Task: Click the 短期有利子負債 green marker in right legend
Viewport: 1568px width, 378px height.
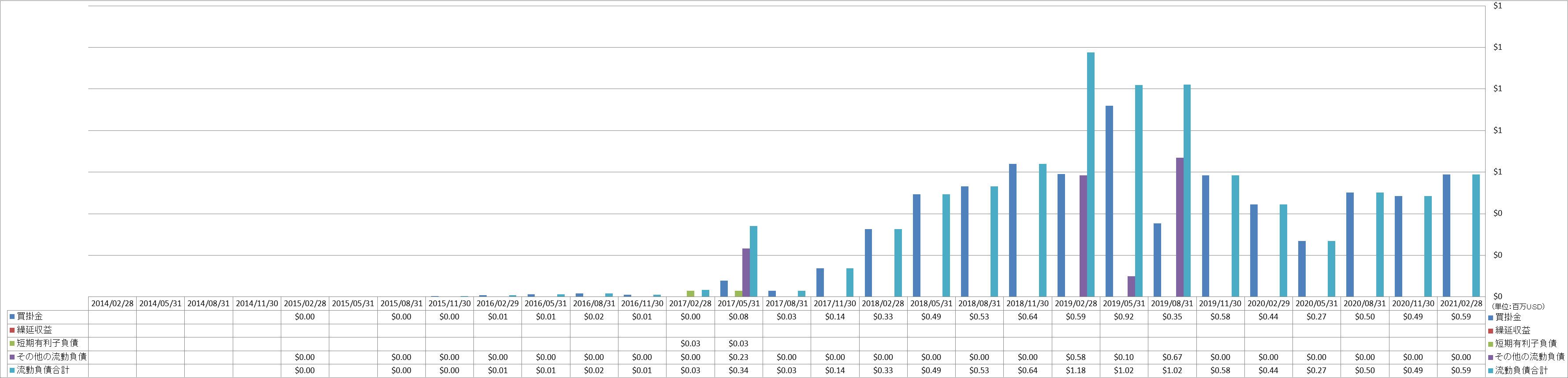Action: pyautogui.click(x=1491, y=344)
